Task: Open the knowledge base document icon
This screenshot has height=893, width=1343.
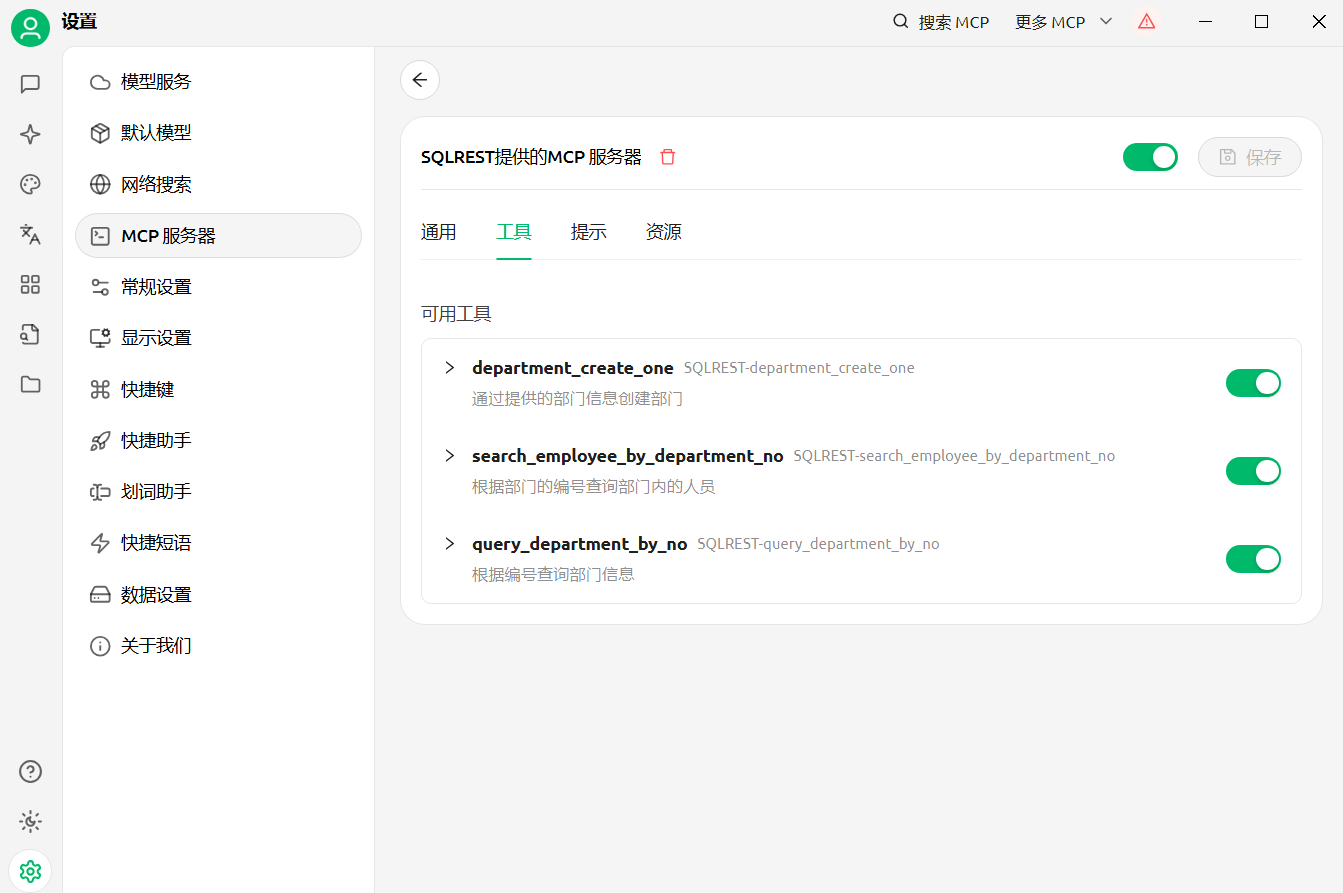Action: pyautogui.click(x=30, y=335)
